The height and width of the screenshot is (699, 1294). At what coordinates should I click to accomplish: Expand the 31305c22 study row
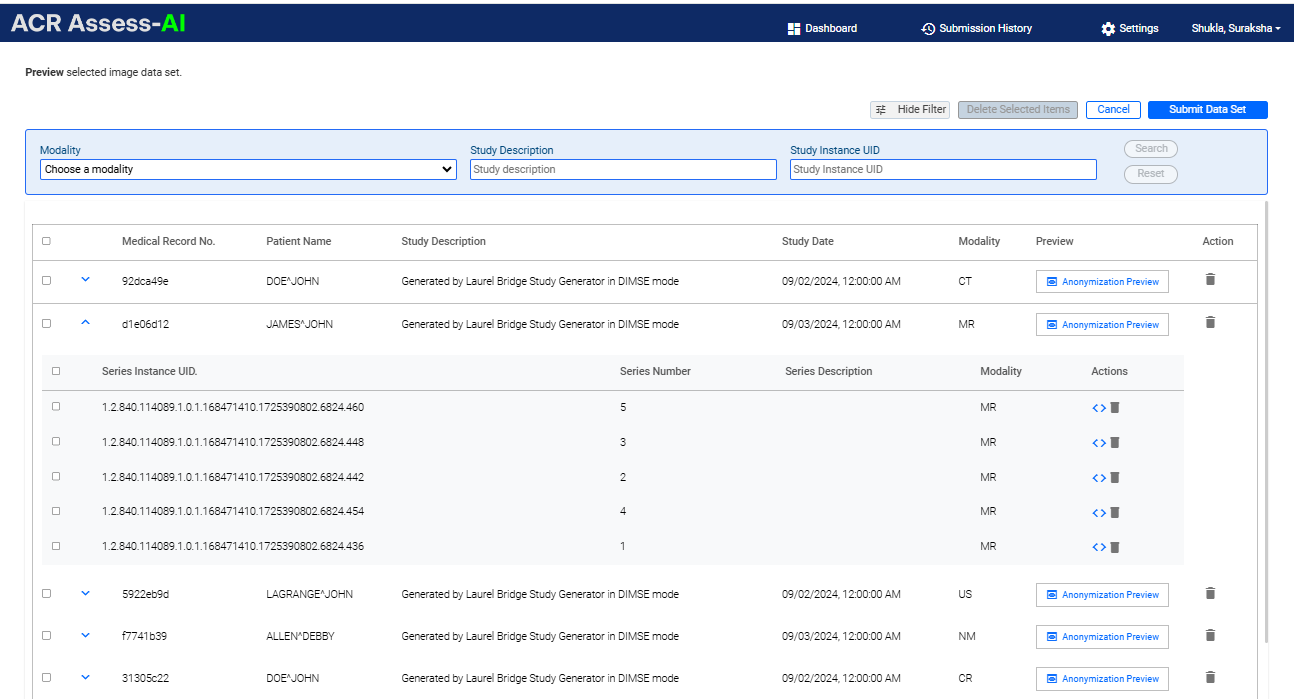(85, 677)
